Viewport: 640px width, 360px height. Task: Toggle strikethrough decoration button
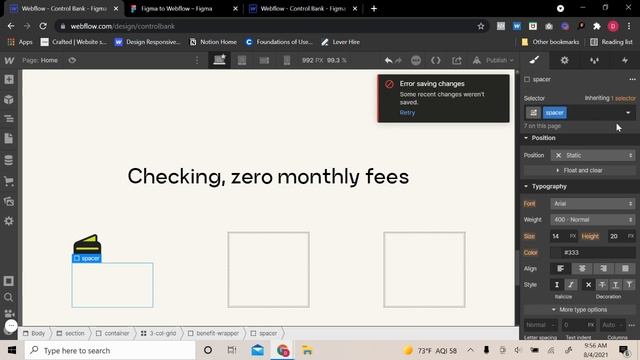tap(602, 285)
